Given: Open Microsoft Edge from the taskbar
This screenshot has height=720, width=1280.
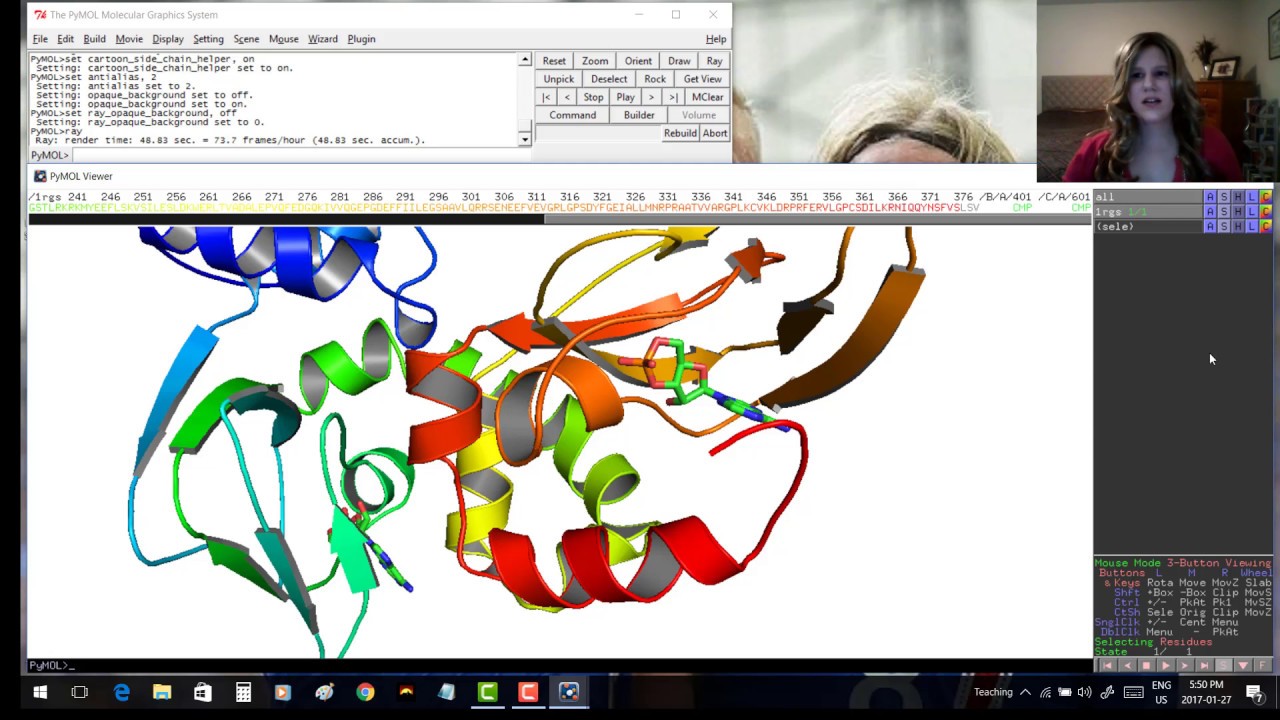Looking at the screenshot, I should (x=121, y=692).
